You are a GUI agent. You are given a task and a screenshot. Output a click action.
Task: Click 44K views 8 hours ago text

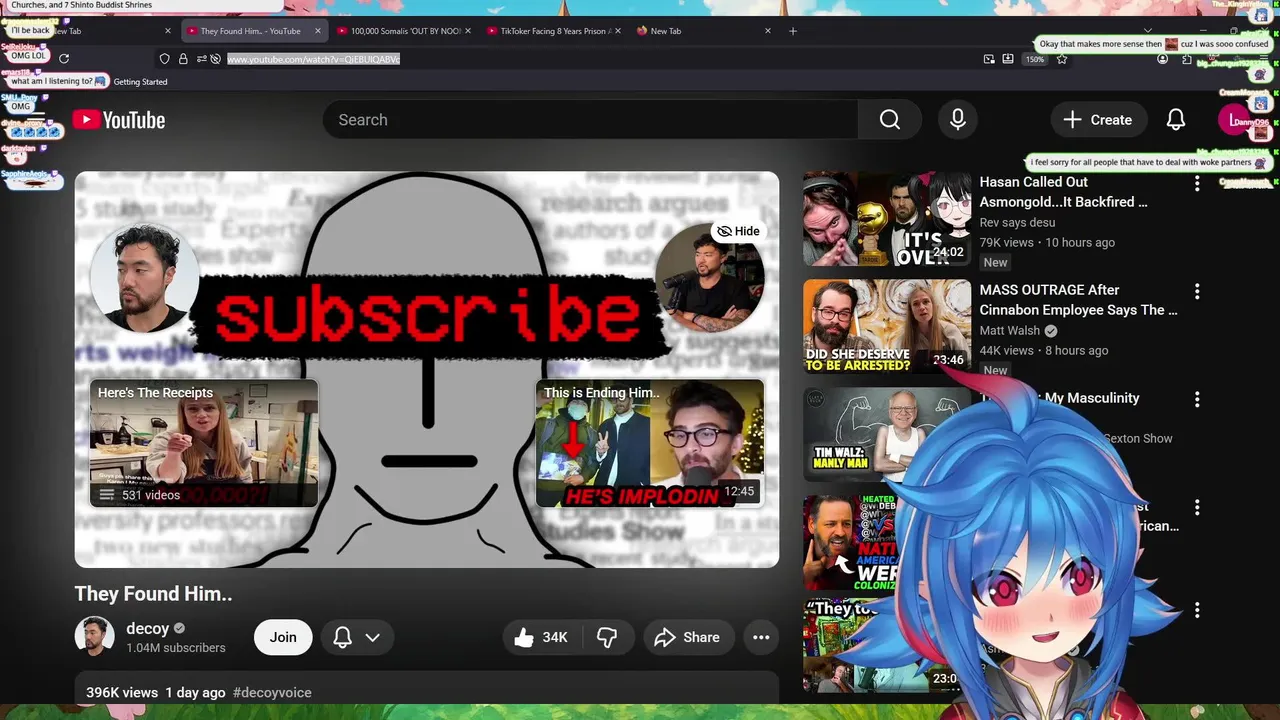1044,351
